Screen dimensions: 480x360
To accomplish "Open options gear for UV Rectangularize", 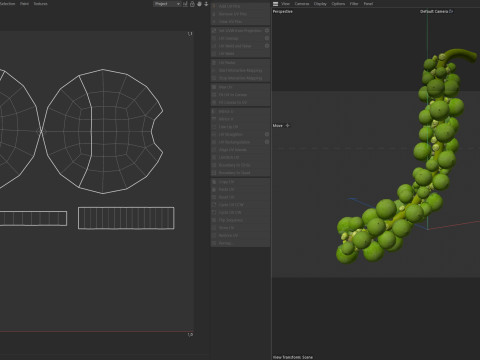I will pos(267,142).
